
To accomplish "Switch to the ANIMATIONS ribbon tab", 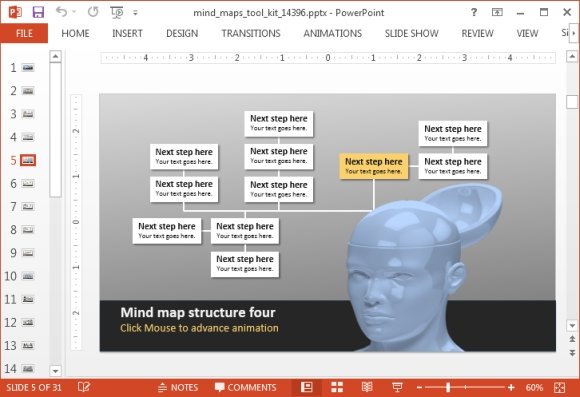I will coord(333,33).
